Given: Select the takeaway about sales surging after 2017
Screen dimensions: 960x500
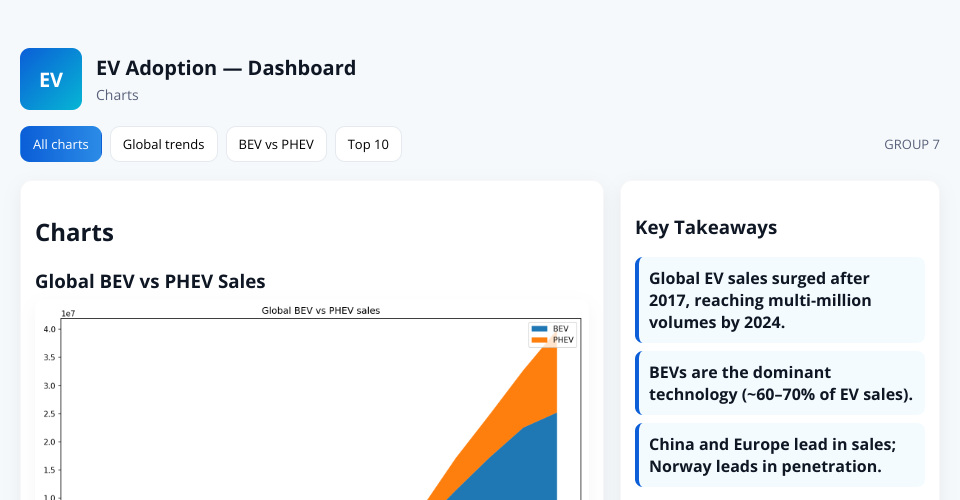Looking at the screenshot, I should coord(780,300).
